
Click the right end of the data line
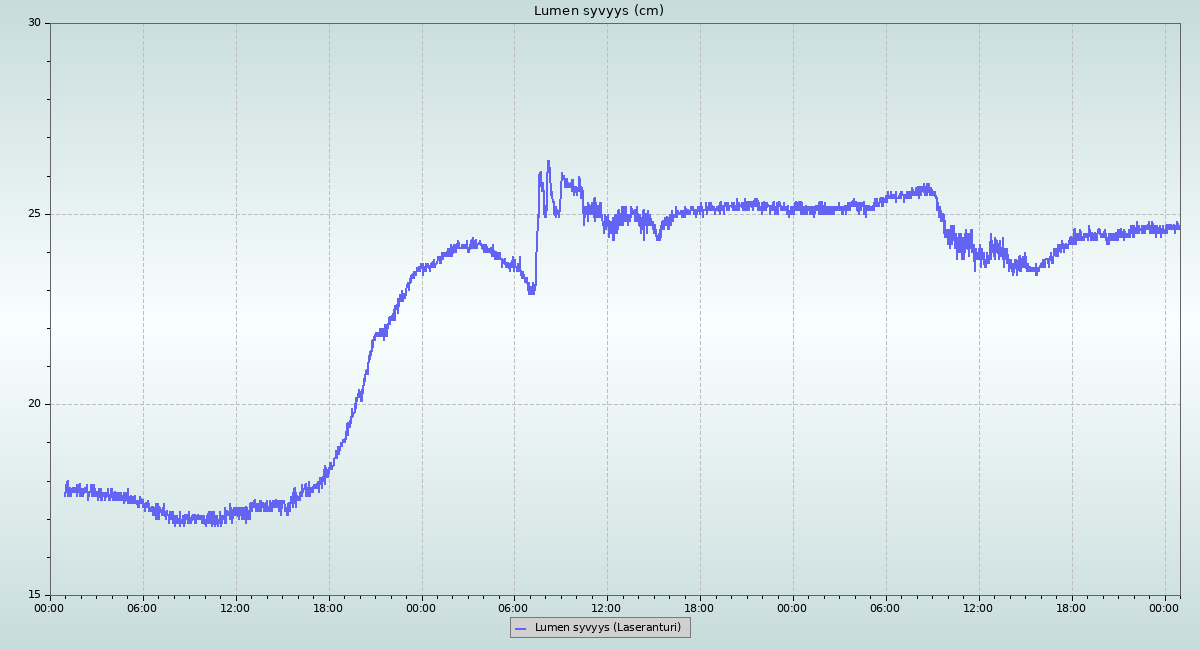[x=1179, y=227]
